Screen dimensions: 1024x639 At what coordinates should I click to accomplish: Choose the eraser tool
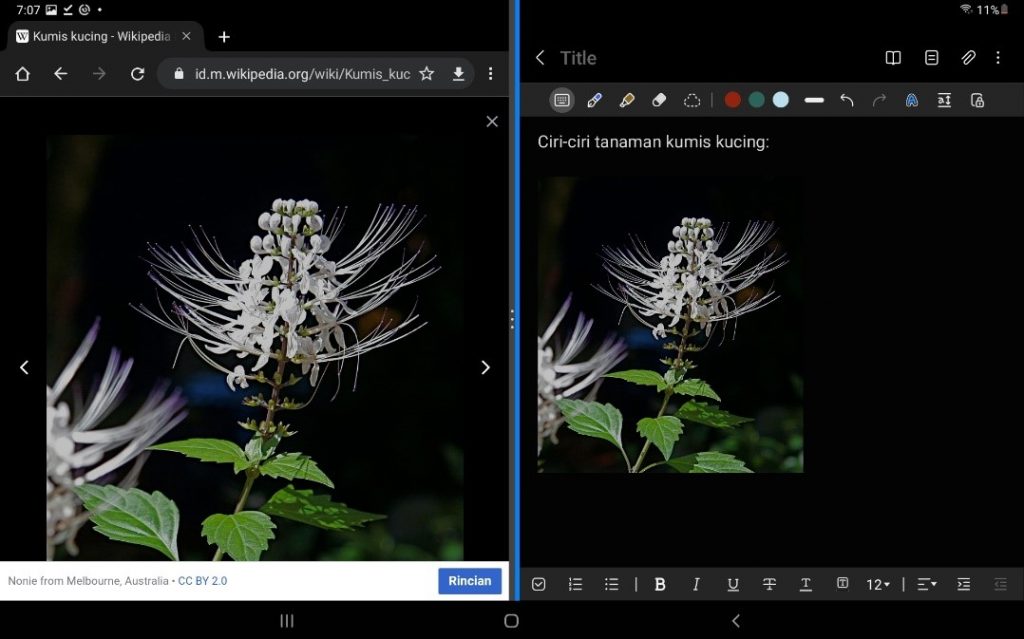click(x=659, y=100)
